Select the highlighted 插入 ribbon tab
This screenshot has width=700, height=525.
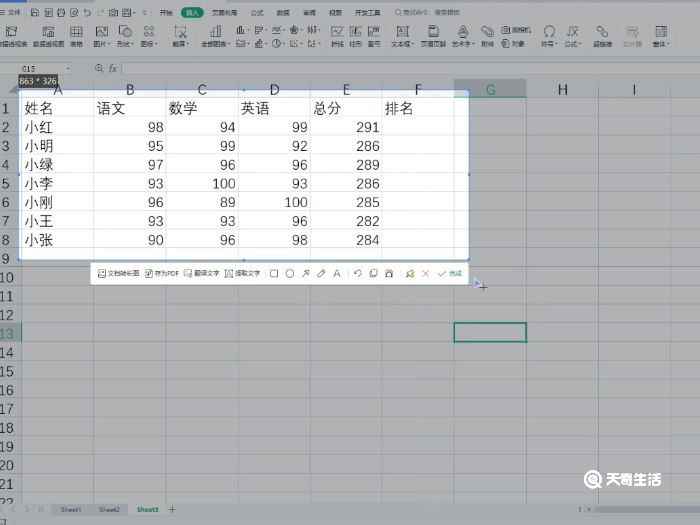pyautogui.click(x=192, y=12)
